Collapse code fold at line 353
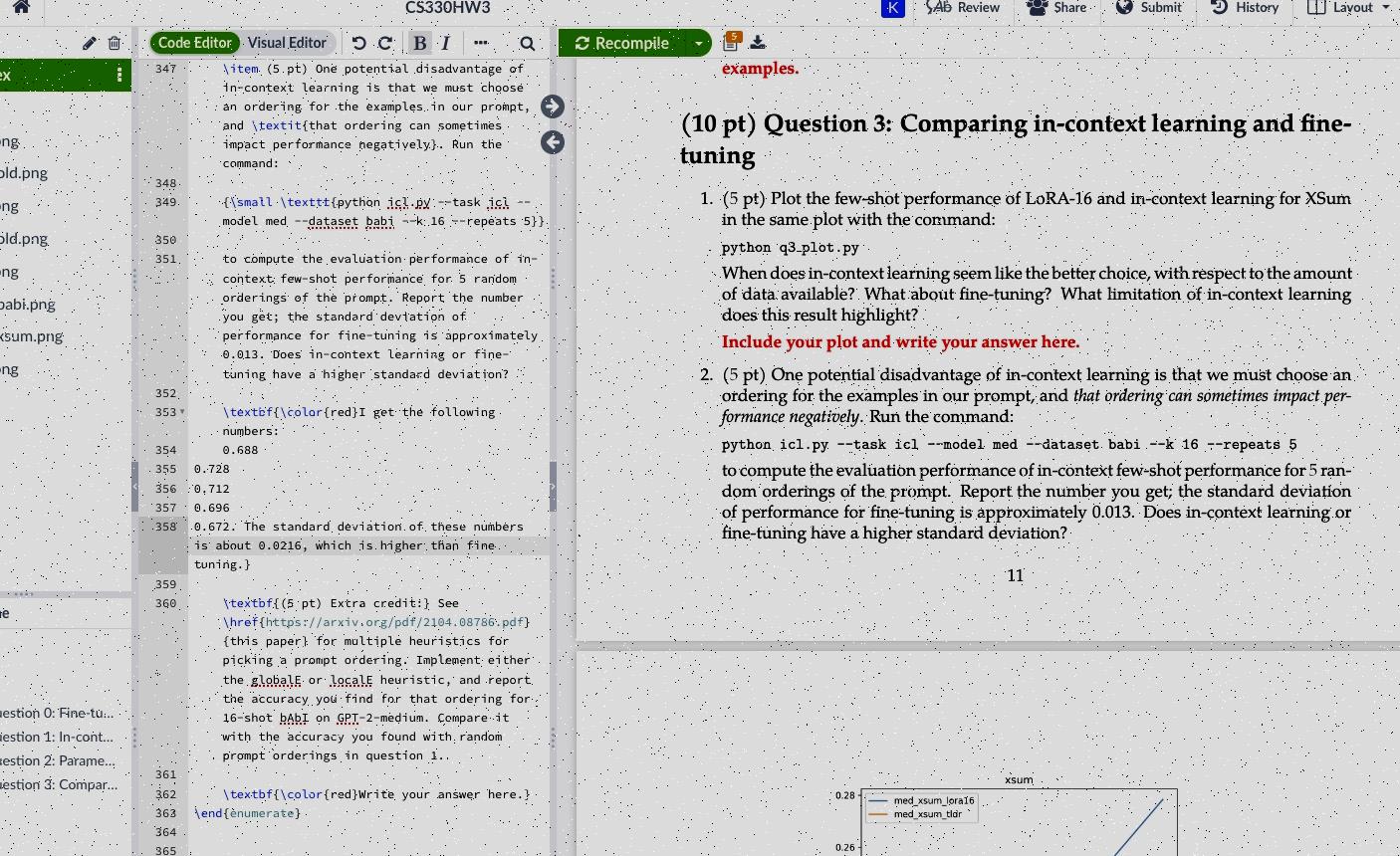The width and height of the screenshot is (1400, 856). click(182, 412)
